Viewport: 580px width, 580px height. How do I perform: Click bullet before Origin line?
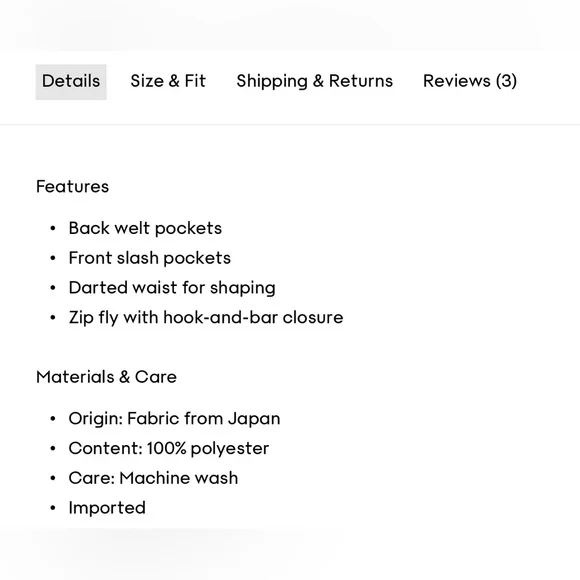click(53, 419)
